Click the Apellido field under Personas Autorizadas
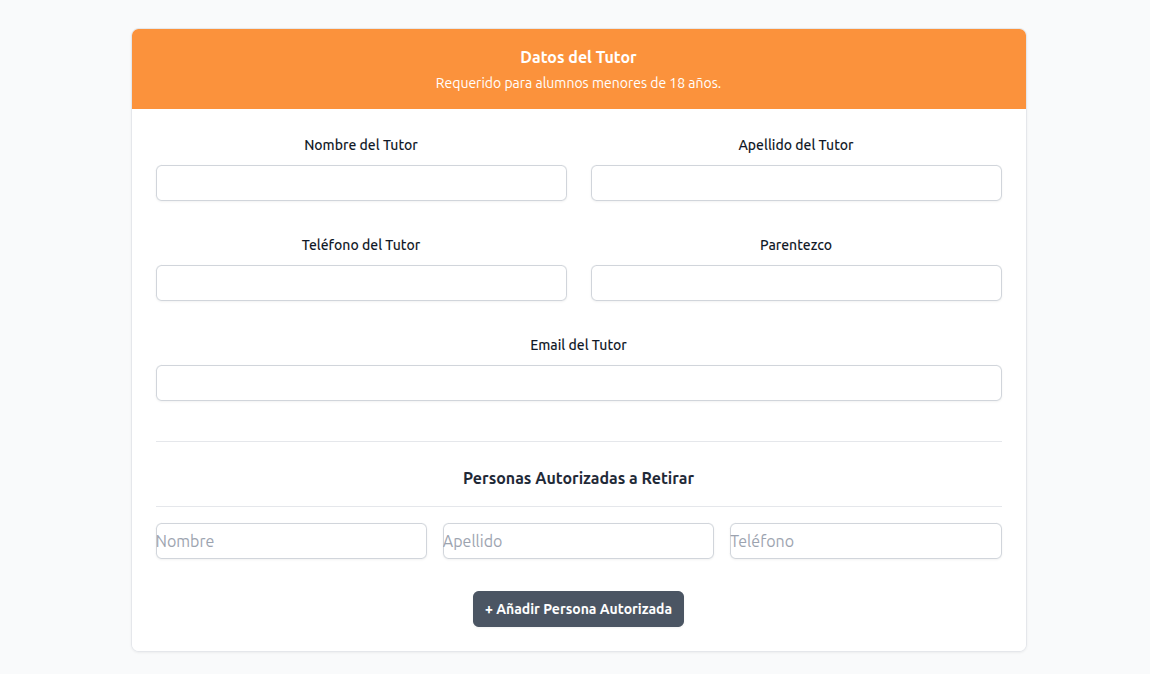Image resolution: width=1150 pixels, height=674 pixels. [x=578, y=541]
